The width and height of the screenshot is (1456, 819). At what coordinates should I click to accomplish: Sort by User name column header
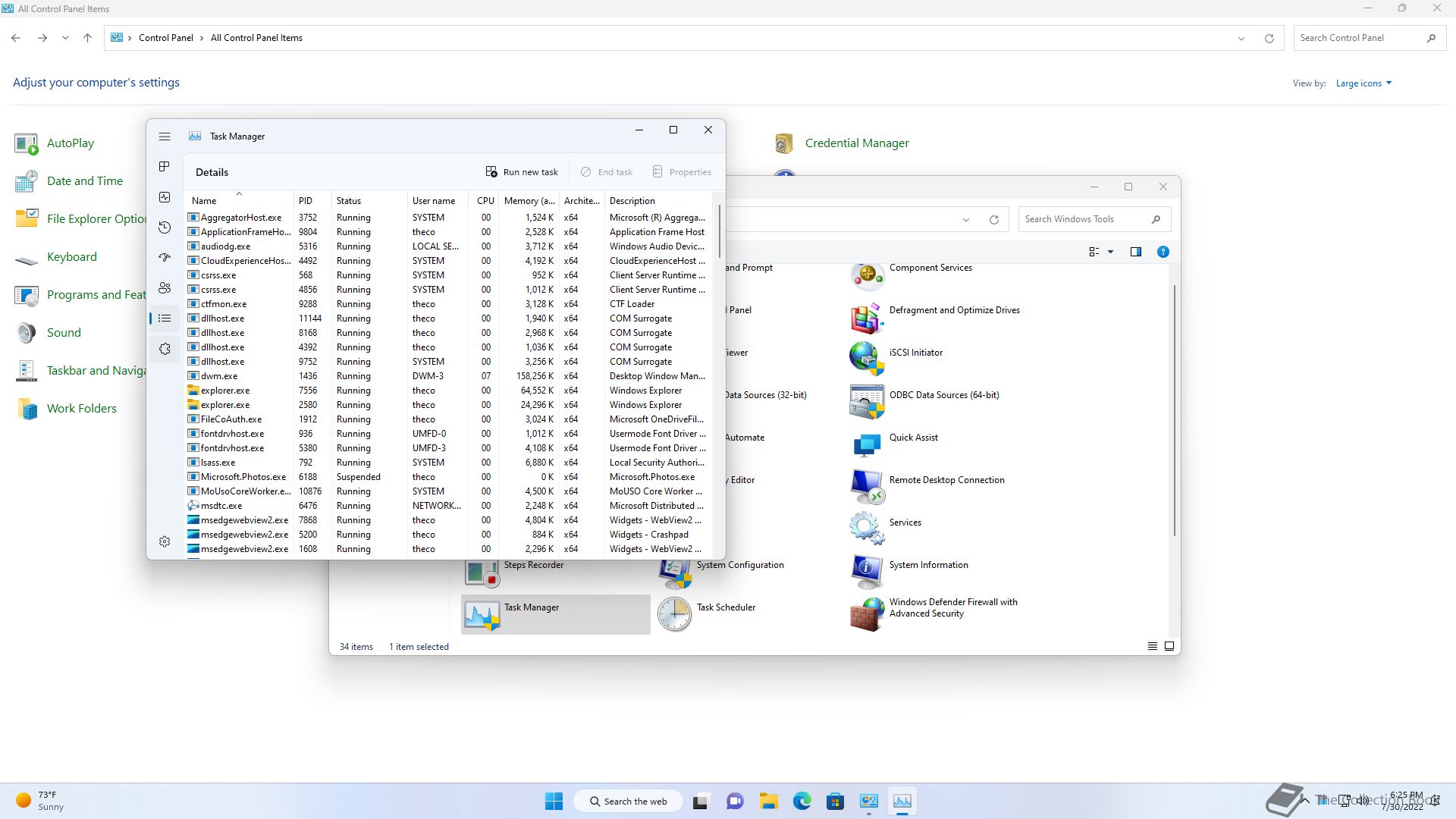click(438, 201)
